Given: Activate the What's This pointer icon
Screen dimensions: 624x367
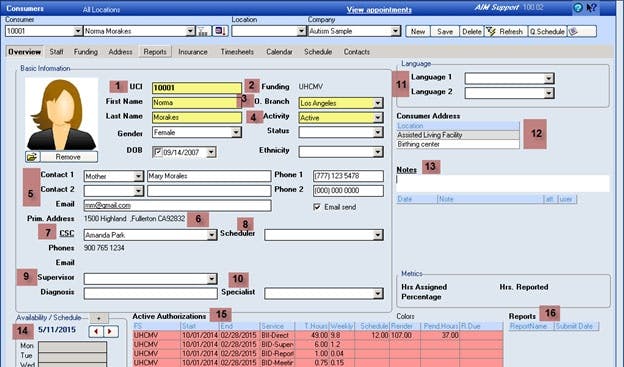Looking at the screenshot, I should (x=591, y=8).
